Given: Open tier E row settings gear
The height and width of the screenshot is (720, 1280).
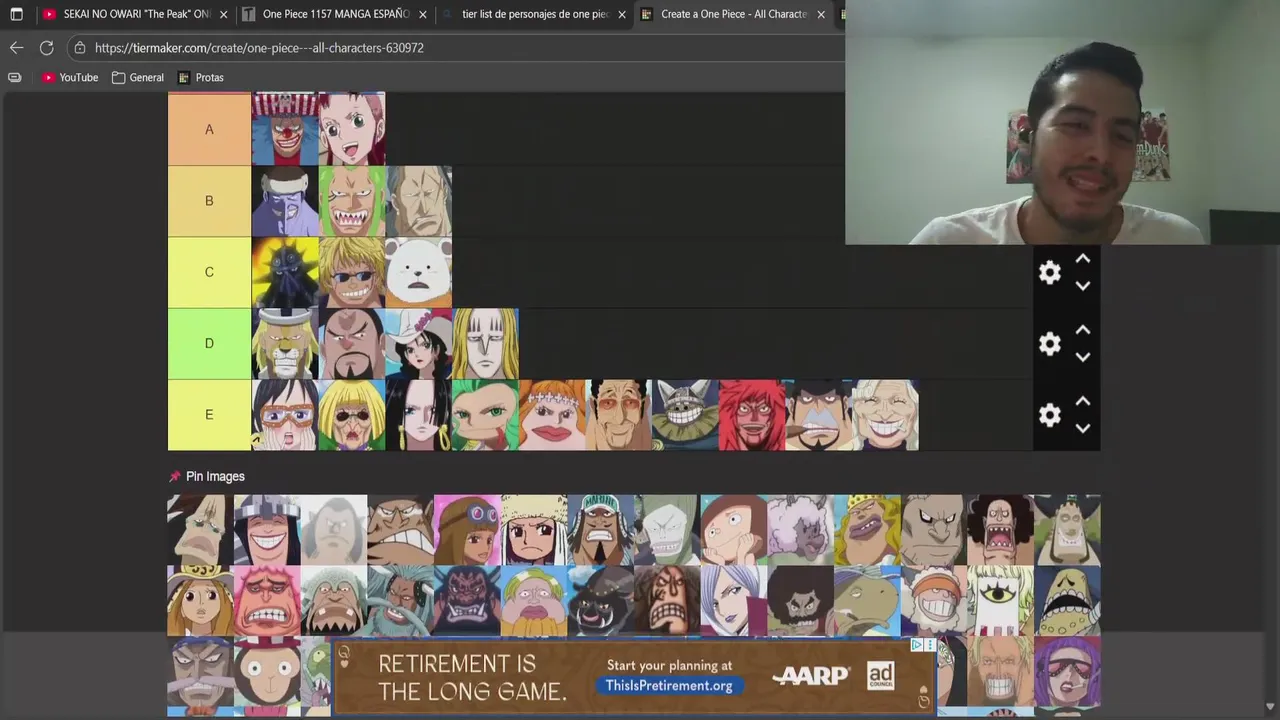Looking at the screenshot, I should pyautogui.click(x=1049, y=415).
